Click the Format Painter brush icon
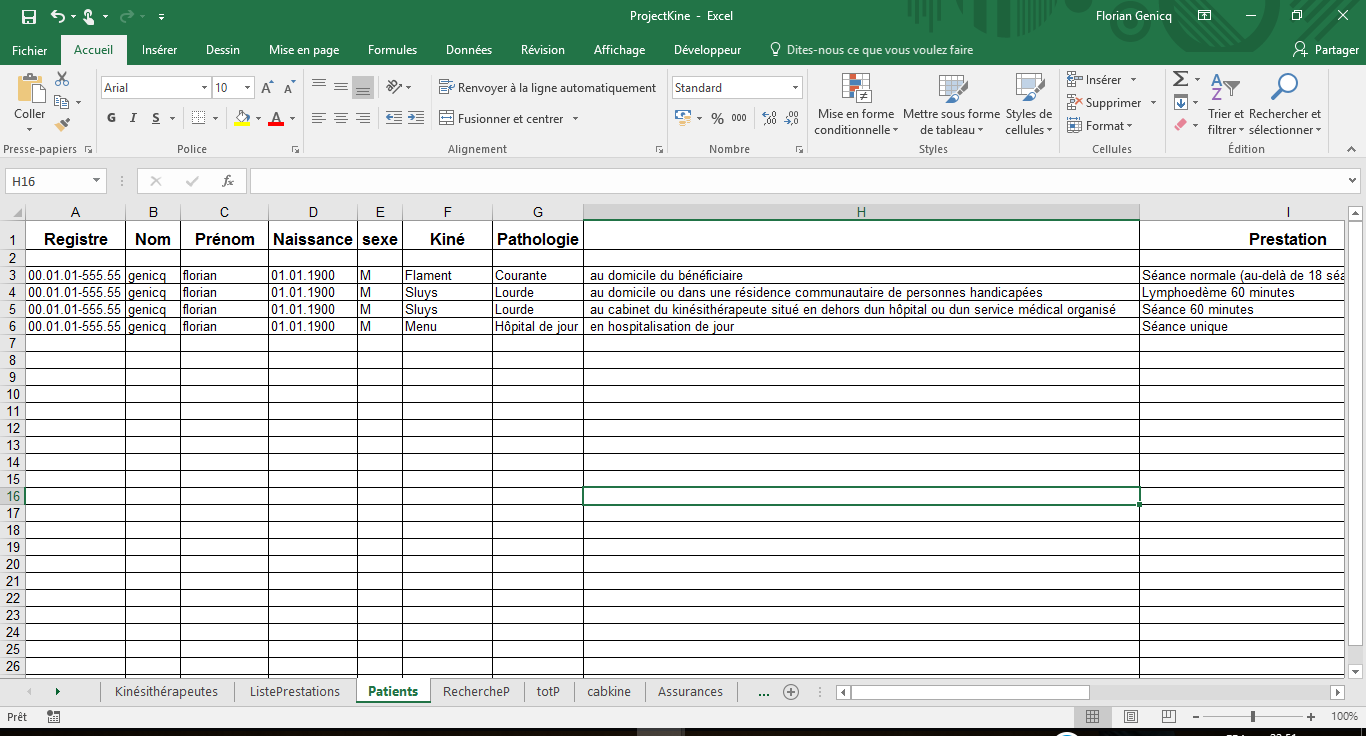 point(62,125)
